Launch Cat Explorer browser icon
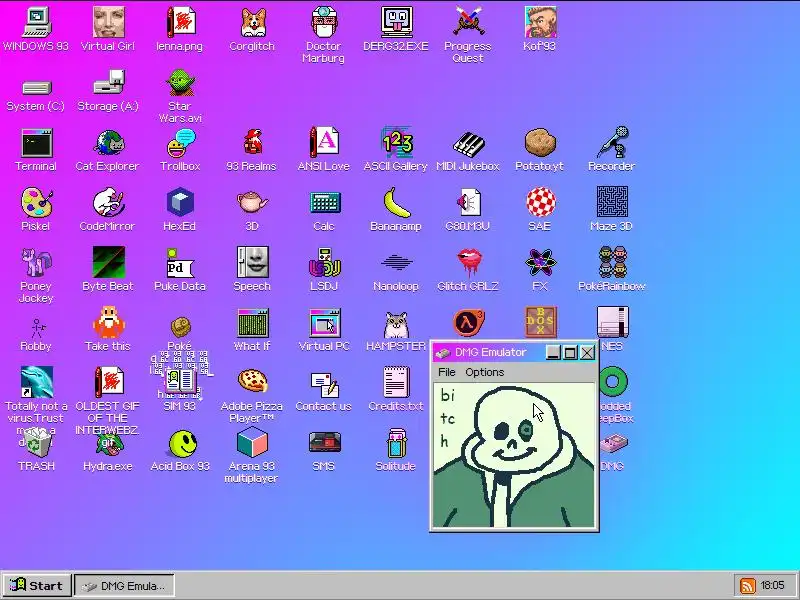Image resolution: width=800 pixels, height=600 pixels. point(108,143)
